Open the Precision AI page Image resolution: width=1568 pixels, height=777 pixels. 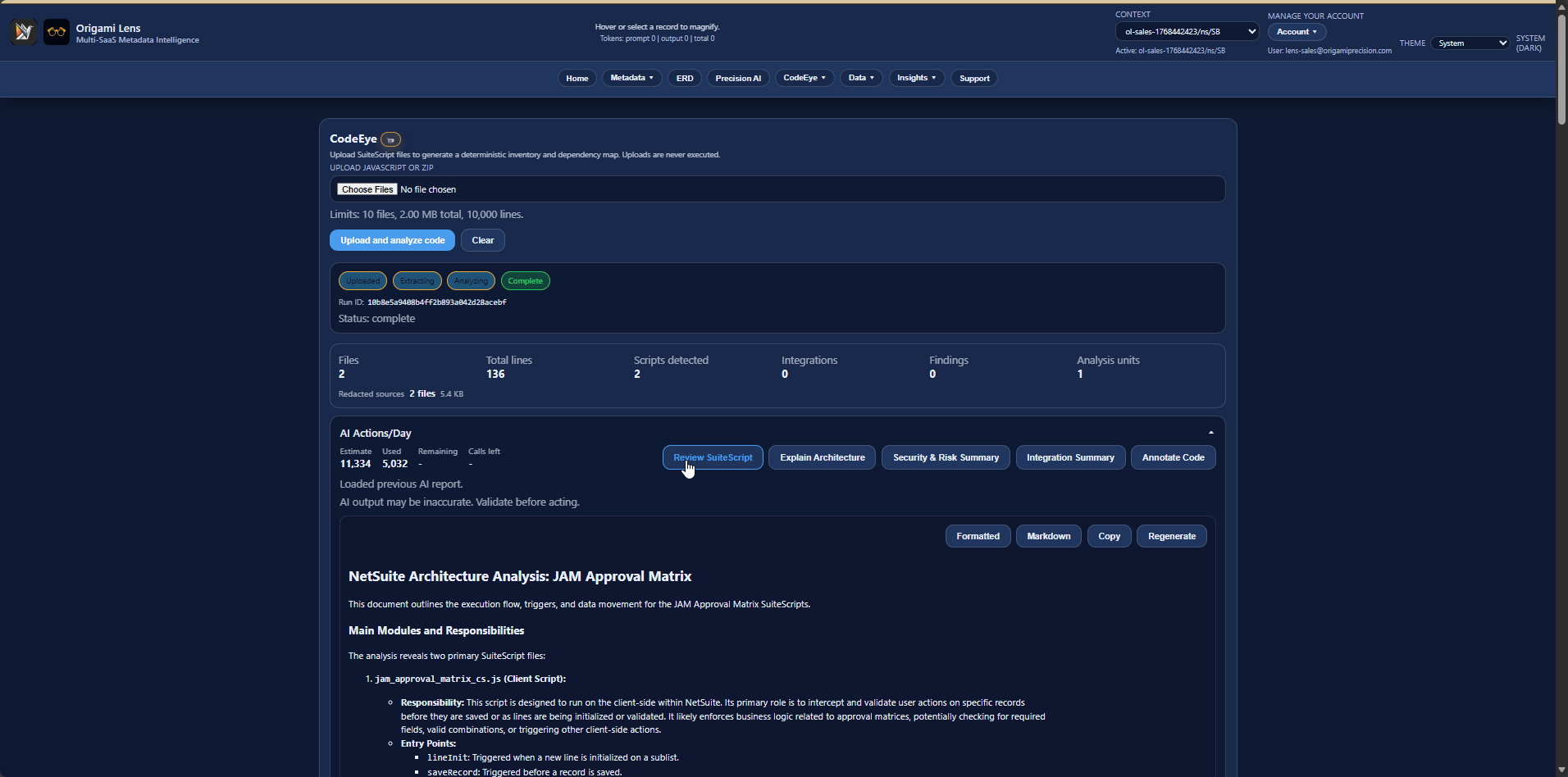click(738, 78)
